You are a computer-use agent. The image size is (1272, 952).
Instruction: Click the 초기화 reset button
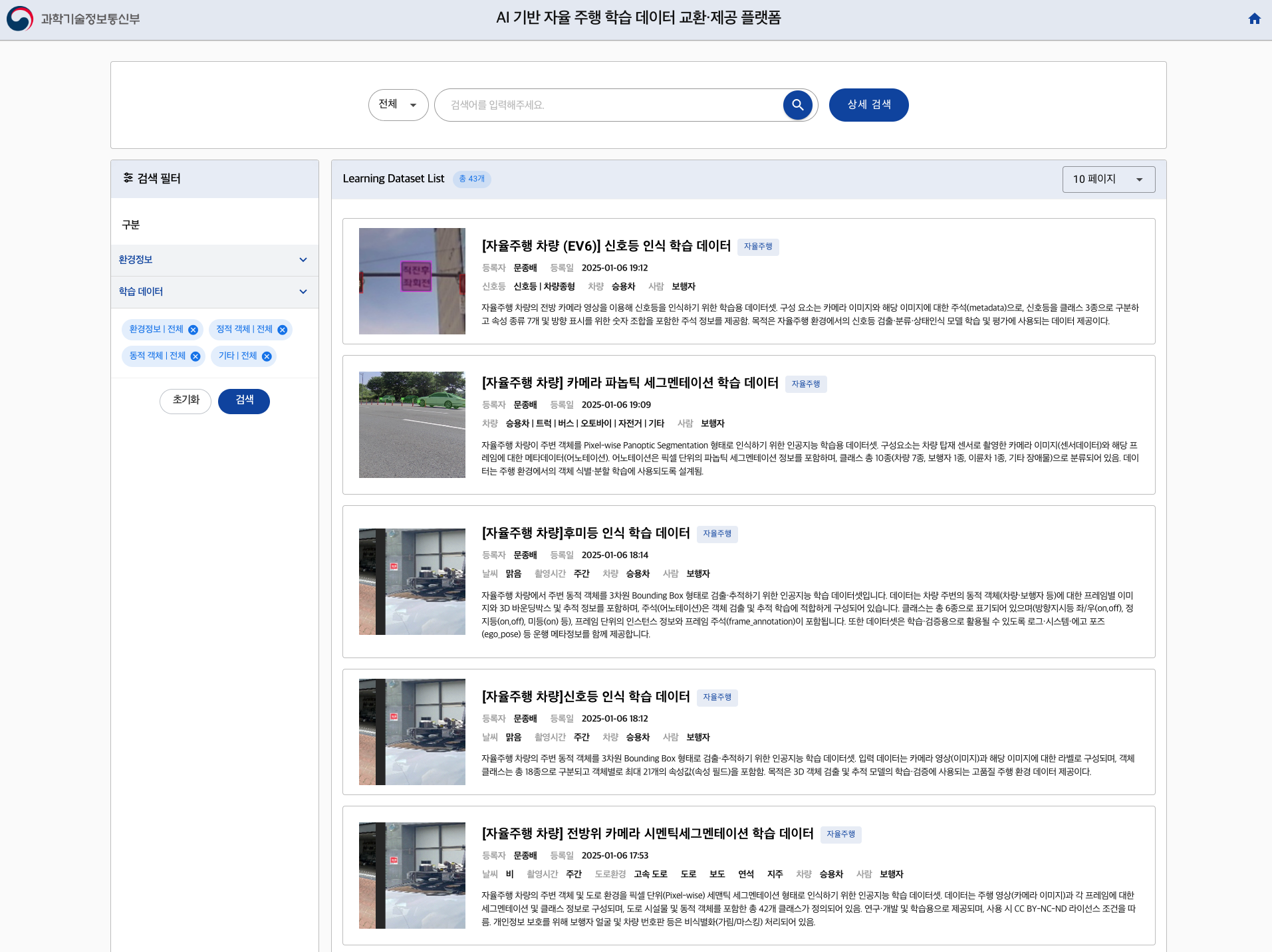tap(186, 401)
